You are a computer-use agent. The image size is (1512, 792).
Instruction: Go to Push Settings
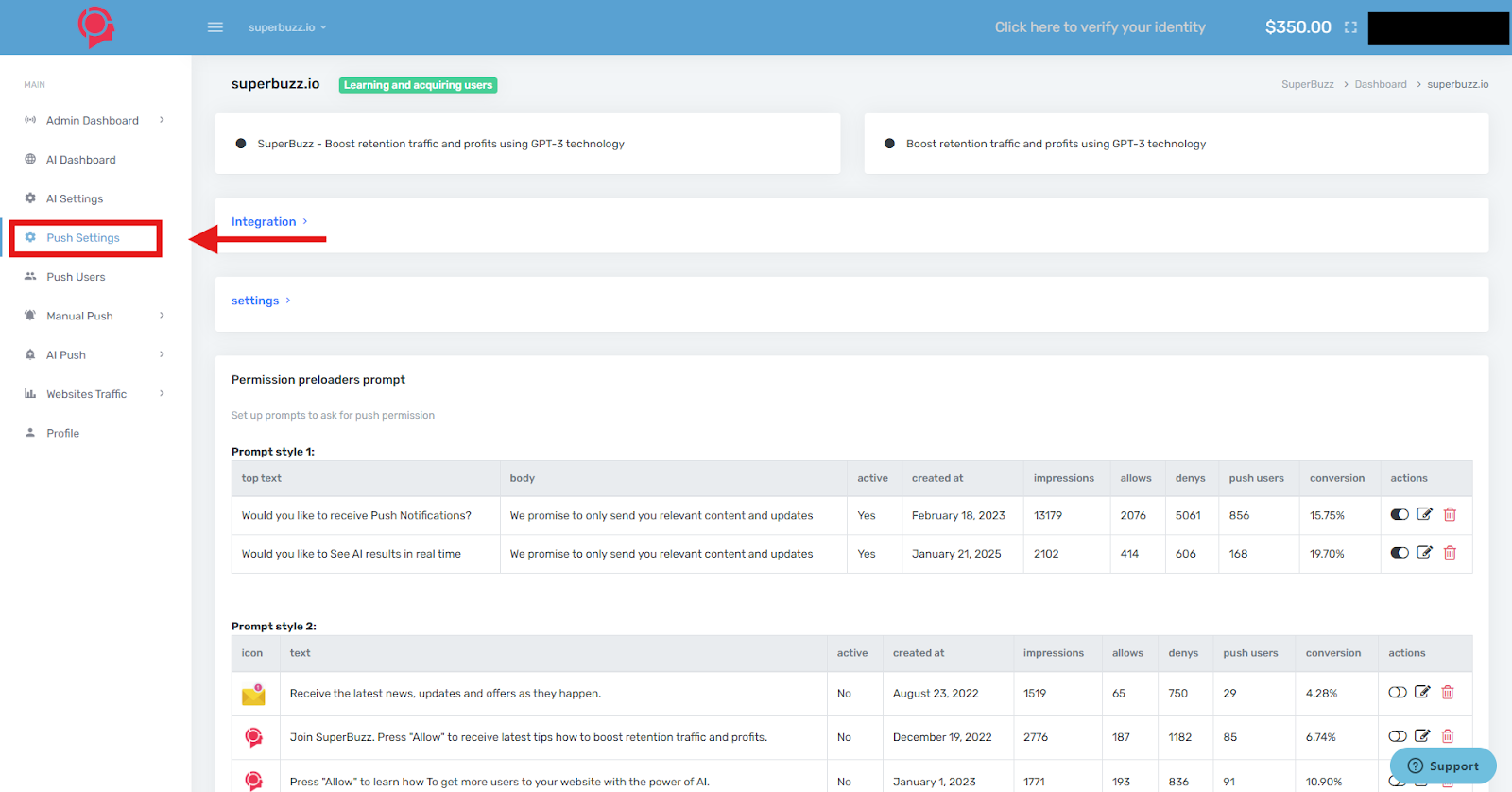click(x=83, y=238)
